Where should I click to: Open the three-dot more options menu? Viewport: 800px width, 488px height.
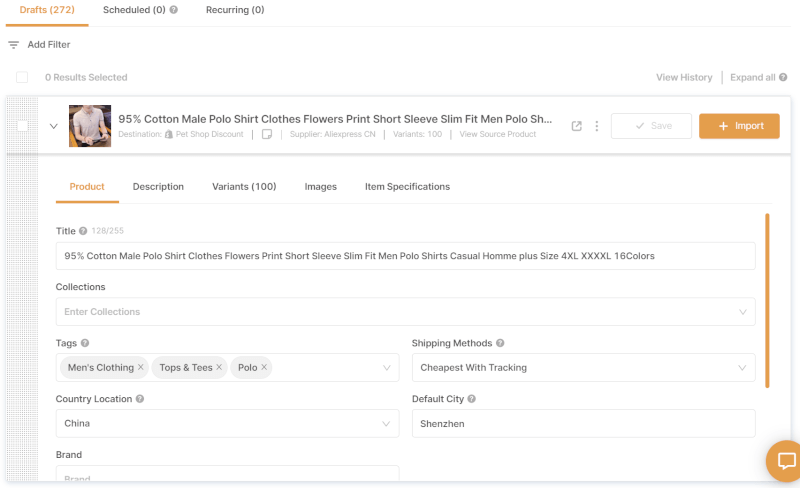tap(596, 126)
